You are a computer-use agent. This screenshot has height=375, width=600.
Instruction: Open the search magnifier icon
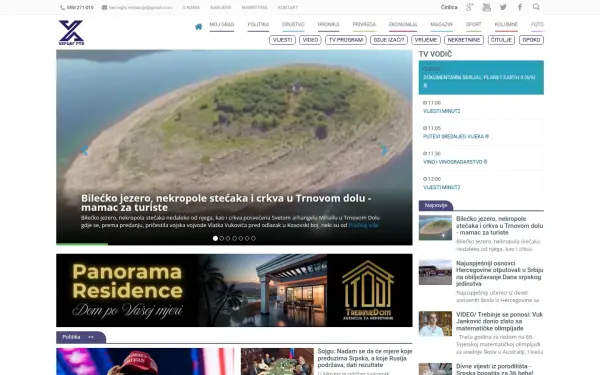point(536,7)
